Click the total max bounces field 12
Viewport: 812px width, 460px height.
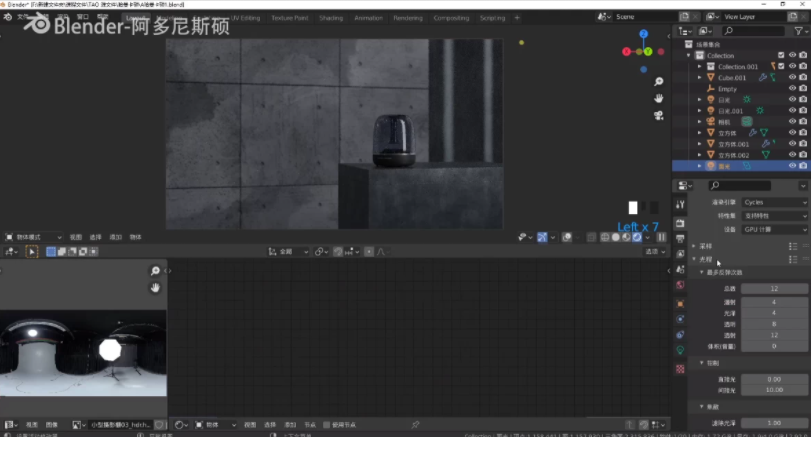pos(774,289)
